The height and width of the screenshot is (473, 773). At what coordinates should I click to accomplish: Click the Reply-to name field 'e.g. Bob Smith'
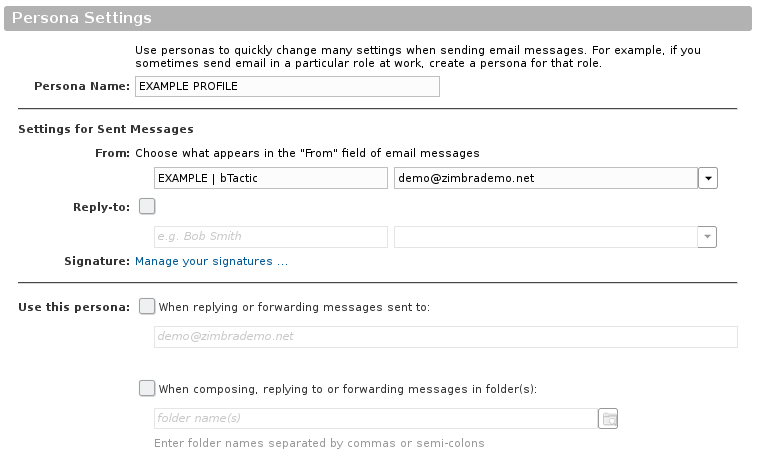point(271,237)
